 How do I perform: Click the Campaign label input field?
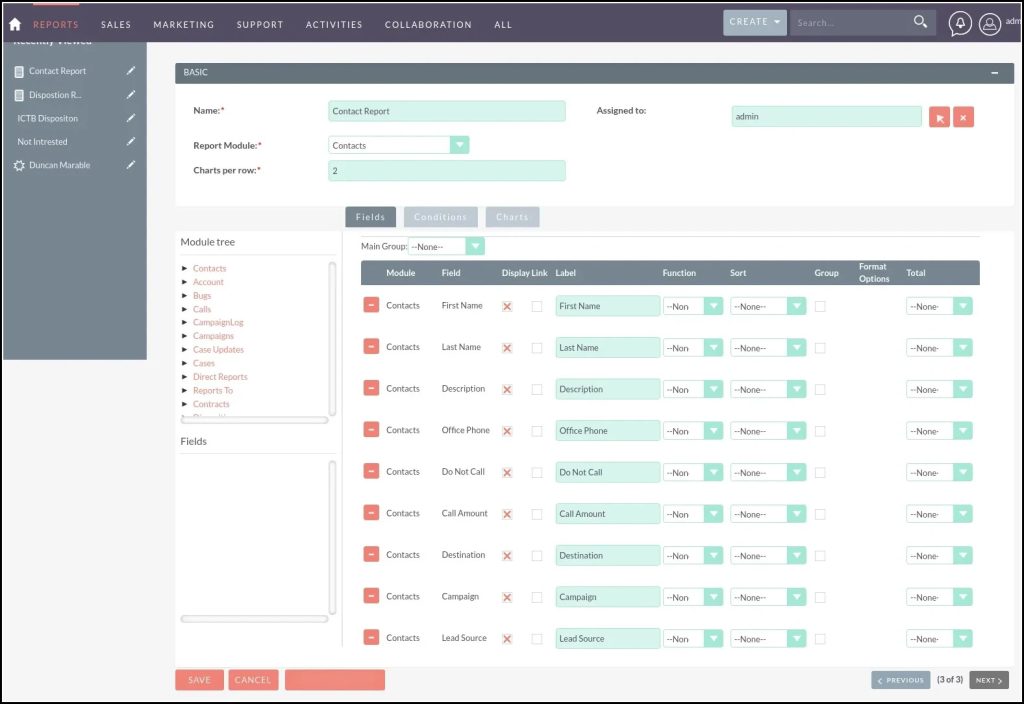607,597
